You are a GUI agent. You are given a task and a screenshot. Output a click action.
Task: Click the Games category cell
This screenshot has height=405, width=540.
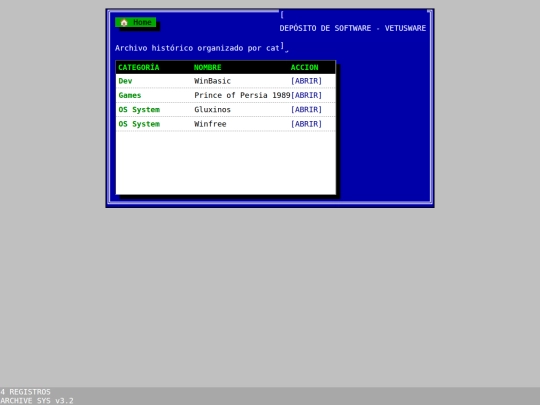tap(130, 95)
